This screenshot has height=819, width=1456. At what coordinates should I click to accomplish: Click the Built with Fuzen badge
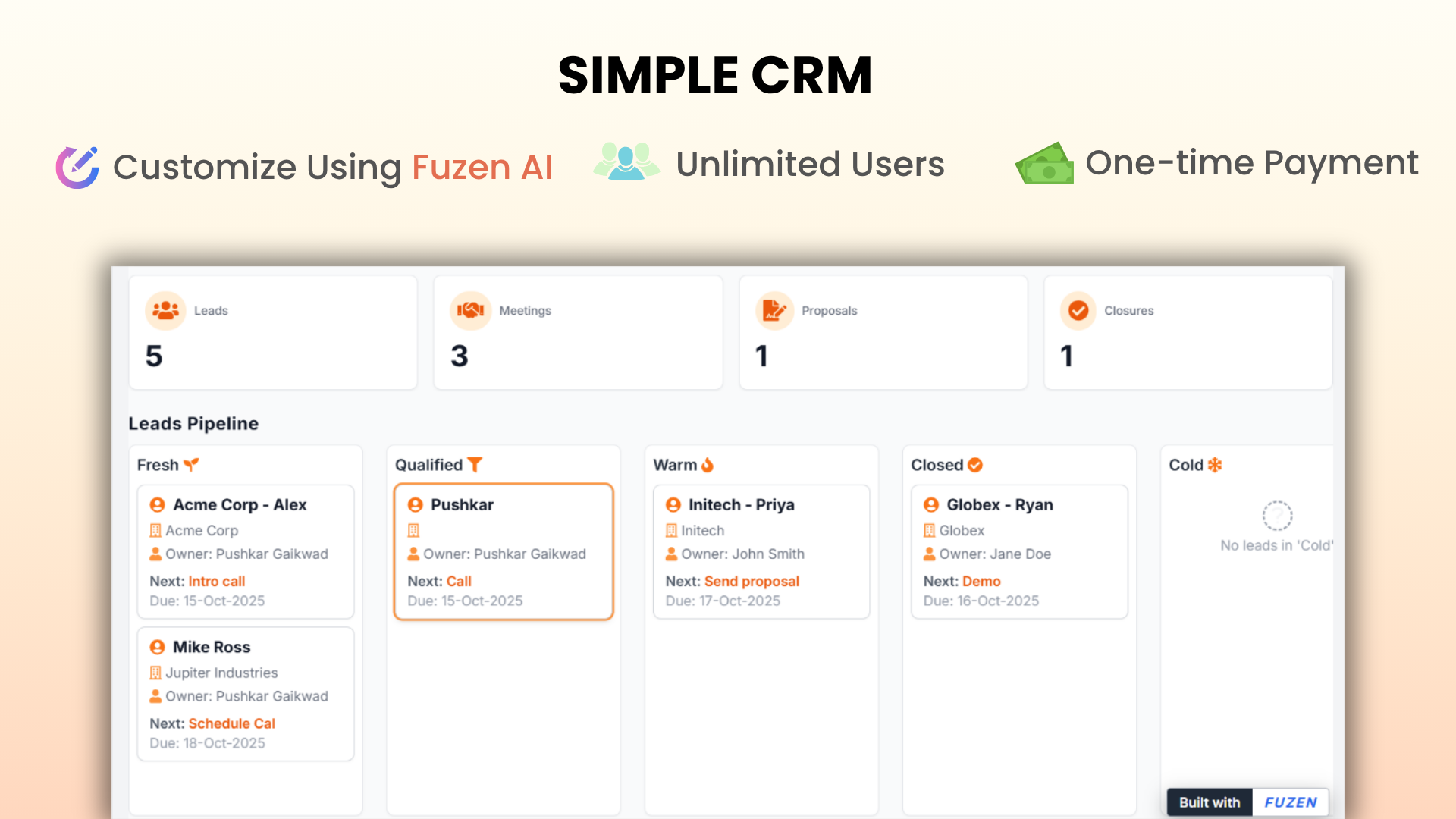click(1247, 802)
